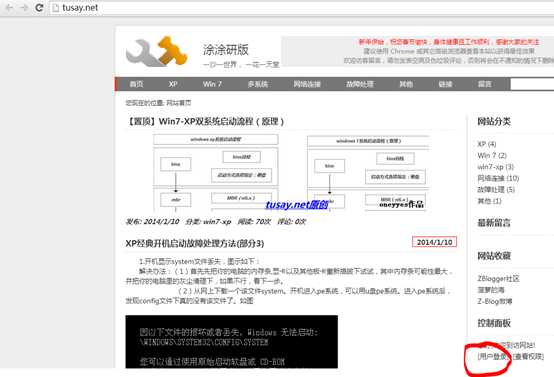This screenshot has height=377, width=554.
Task: Click the 用户登录 login link
Action: click(493, 357)
